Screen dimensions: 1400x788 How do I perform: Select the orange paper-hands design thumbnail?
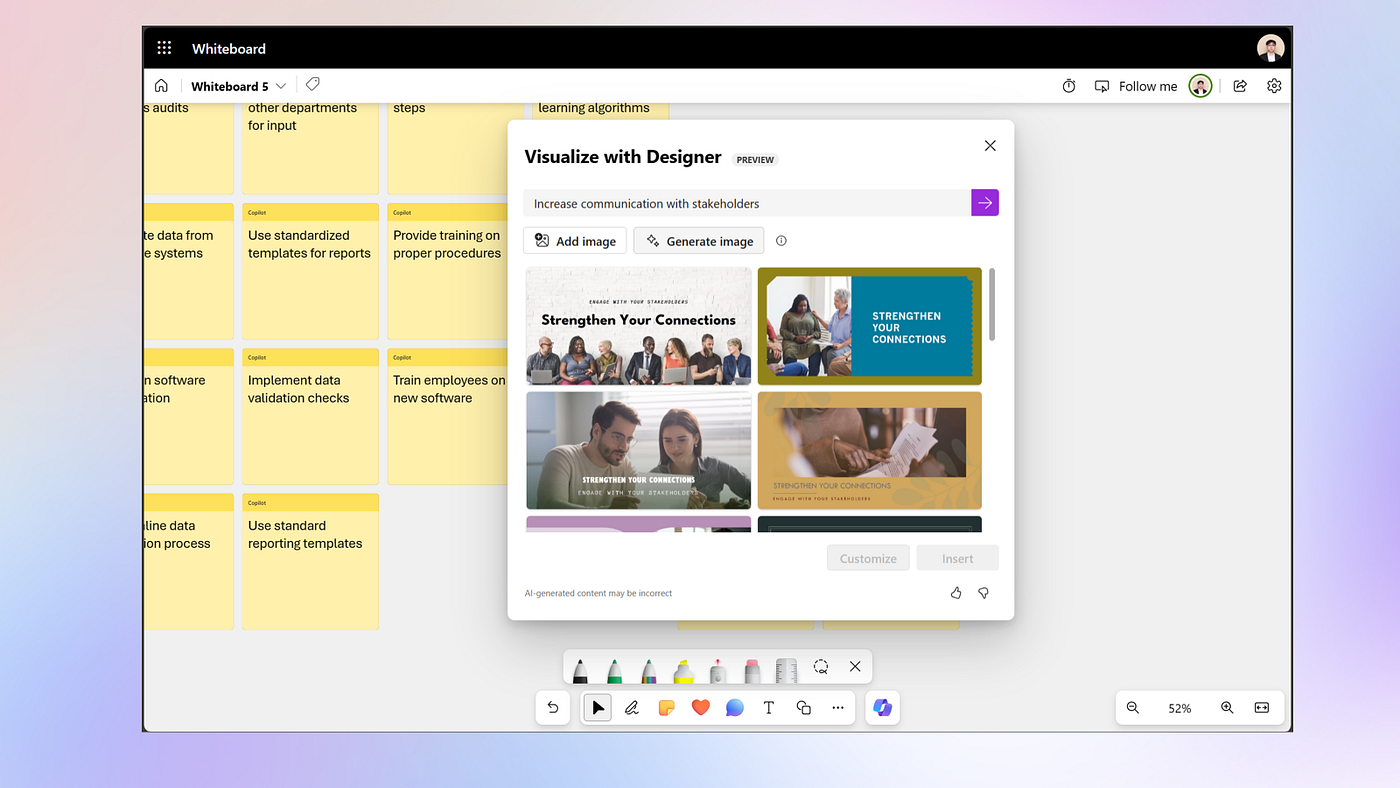tap(870, 451)
